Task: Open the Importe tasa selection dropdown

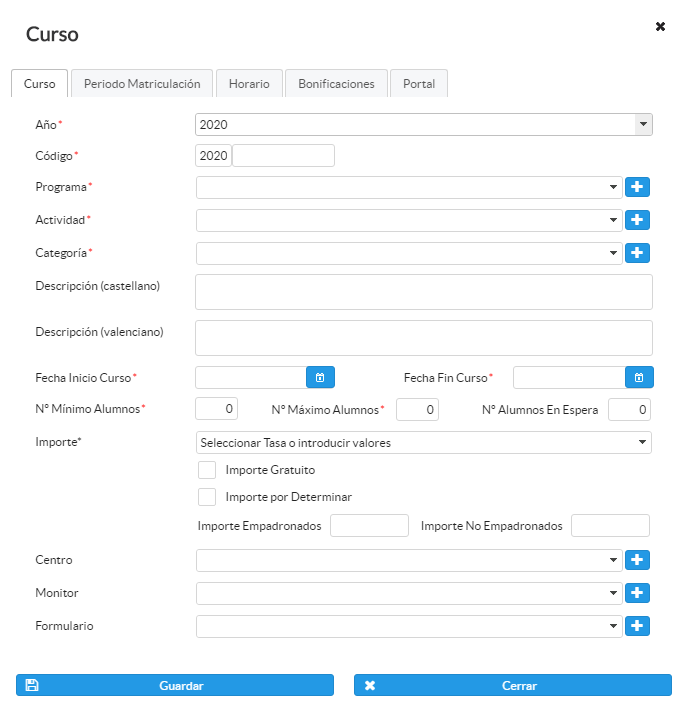Action: [x=424, y=442]
